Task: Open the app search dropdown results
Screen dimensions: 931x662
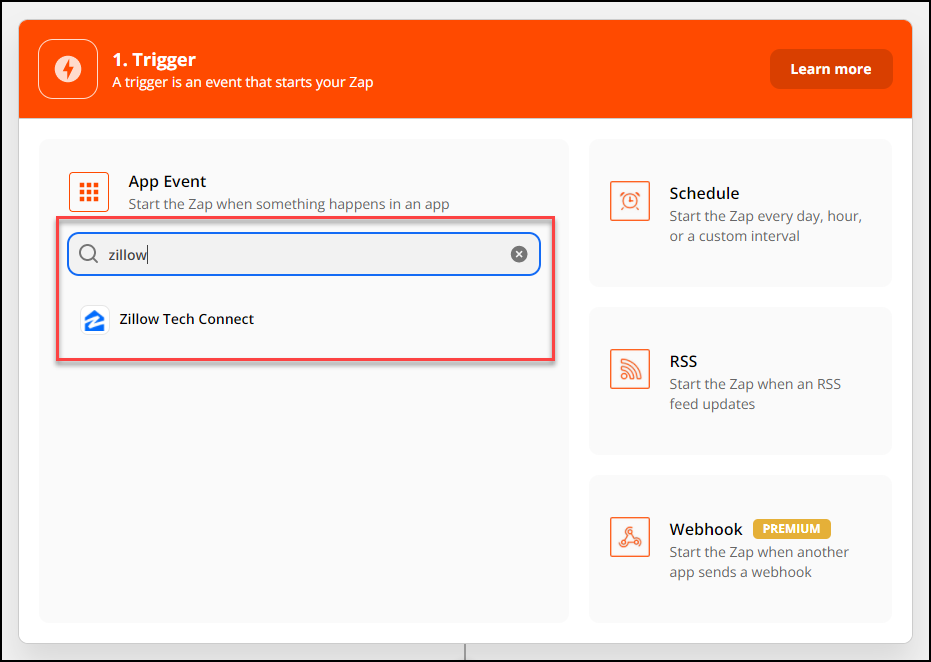Action: pyautogui.click(x=300, y=320)
